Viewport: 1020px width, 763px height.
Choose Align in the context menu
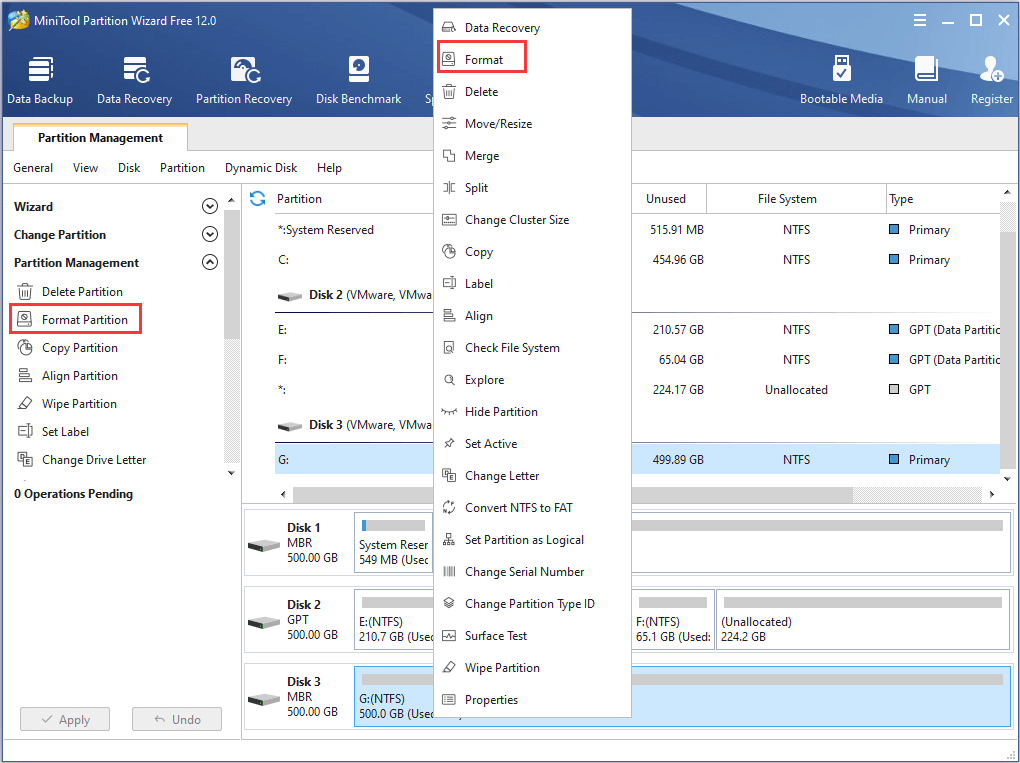pos(532,315)
